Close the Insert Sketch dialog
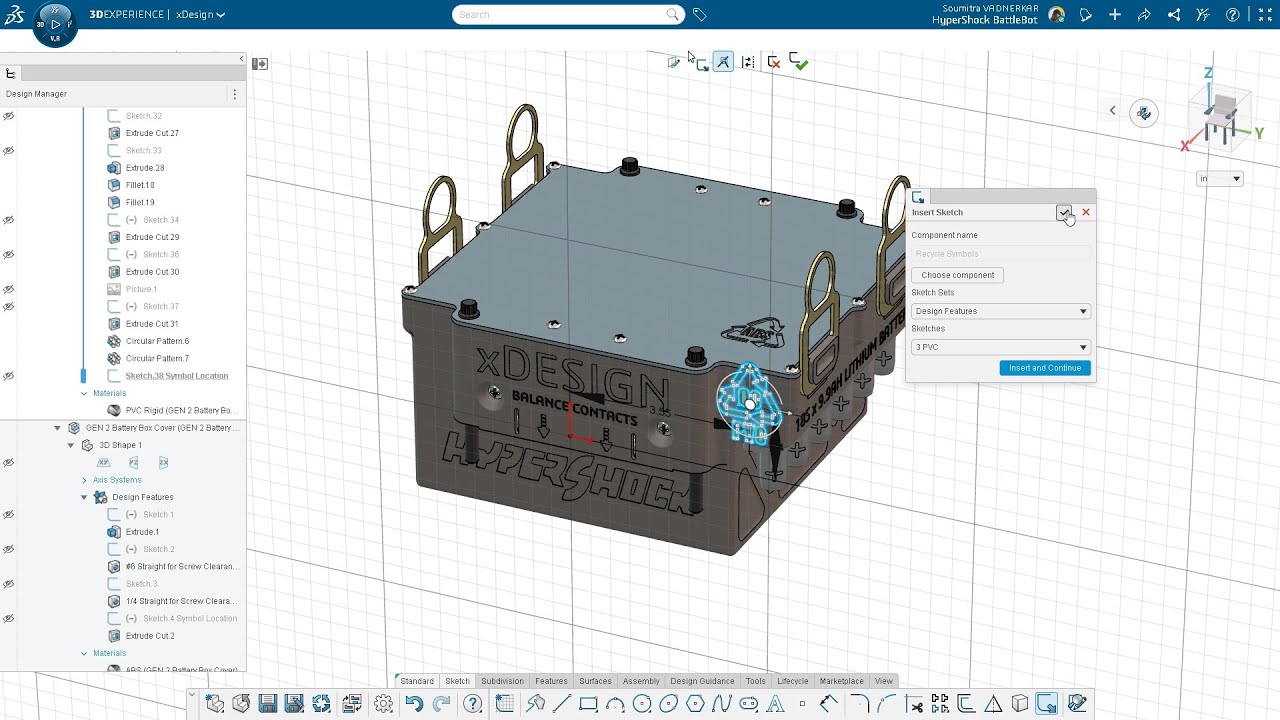Image resolution: width=1280 pixels, height=720 pixels. point(1086,212)
